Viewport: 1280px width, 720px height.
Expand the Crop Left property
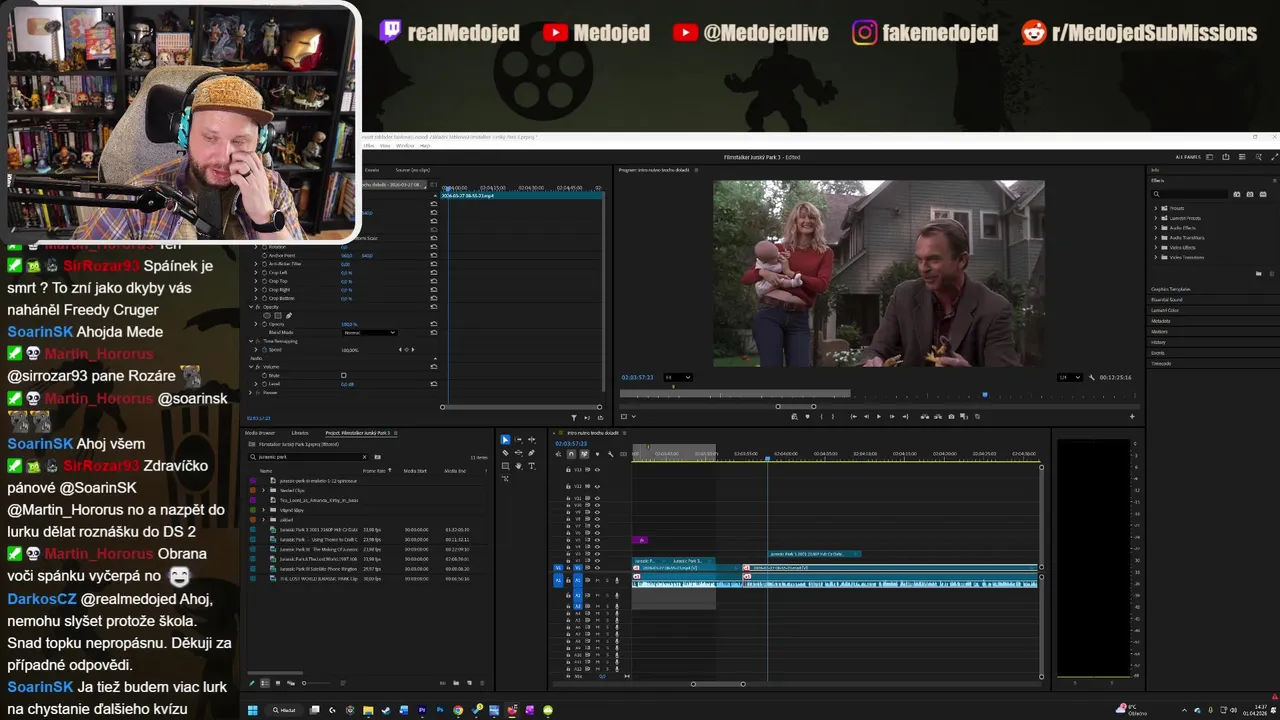pos(256,272)
